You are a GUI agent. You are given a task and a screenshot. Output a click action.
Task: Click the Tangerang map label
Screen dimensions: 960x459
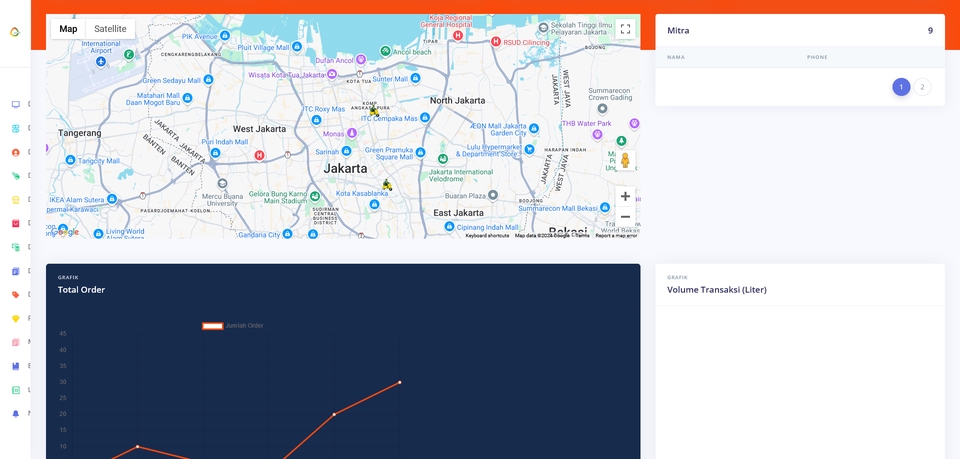pyautogui.click(x=80, y=133)
